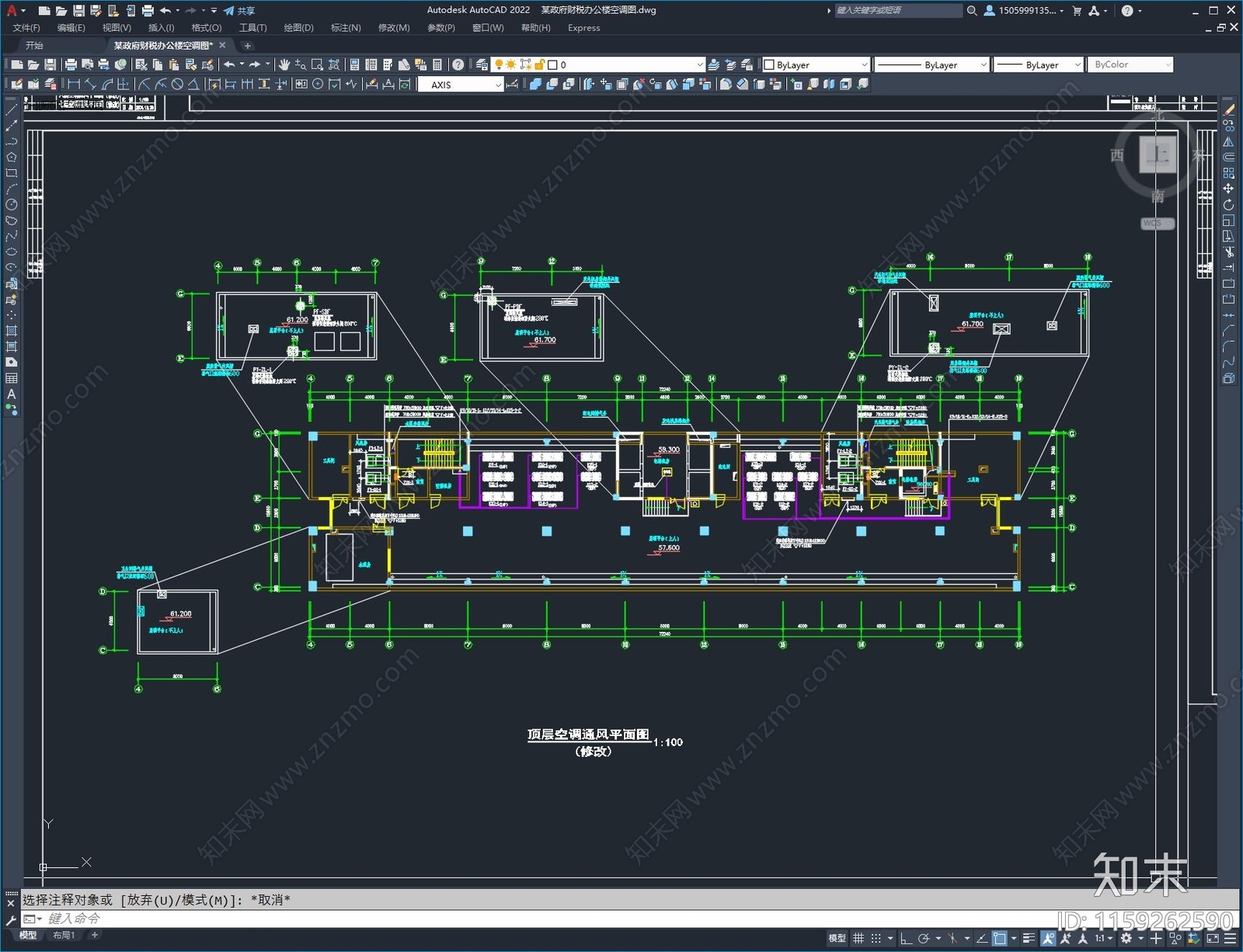
Task: Switch to the 开始 tab
Action: point(34,45)
